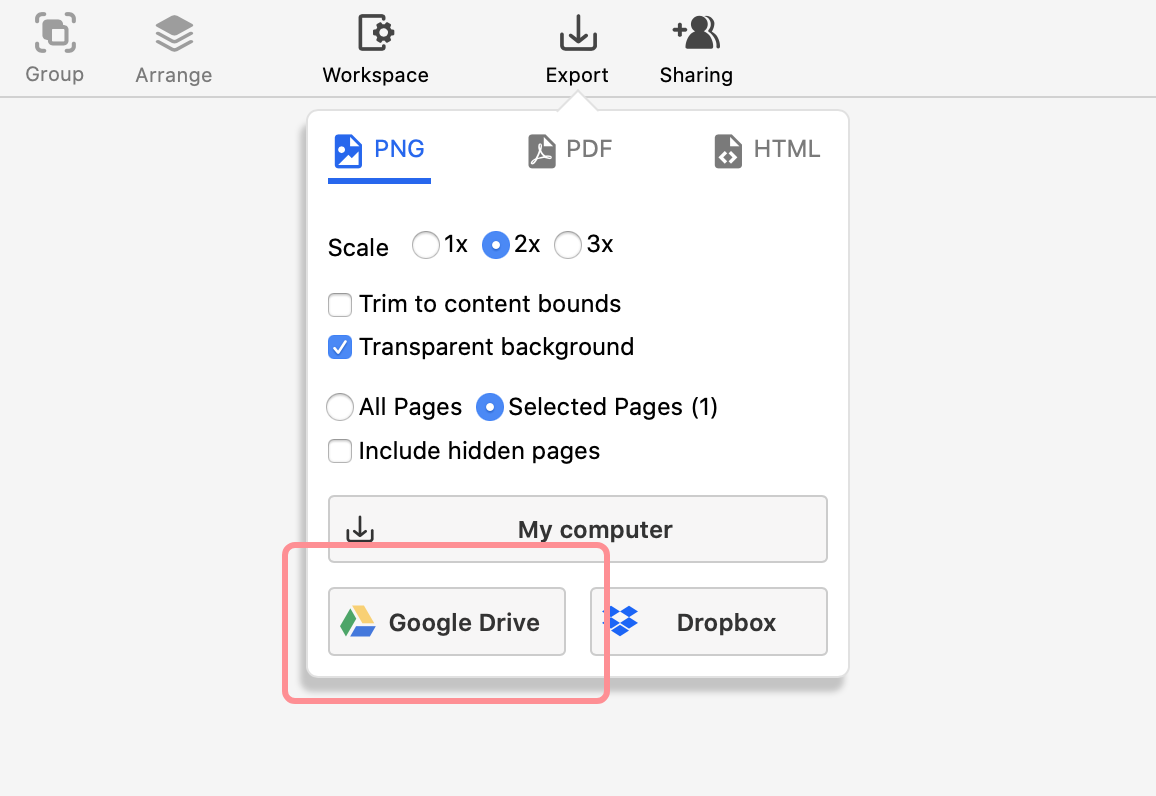Open the Arrange panel icon
Screen dimensions: 1156x796
[x=173, y=32]
